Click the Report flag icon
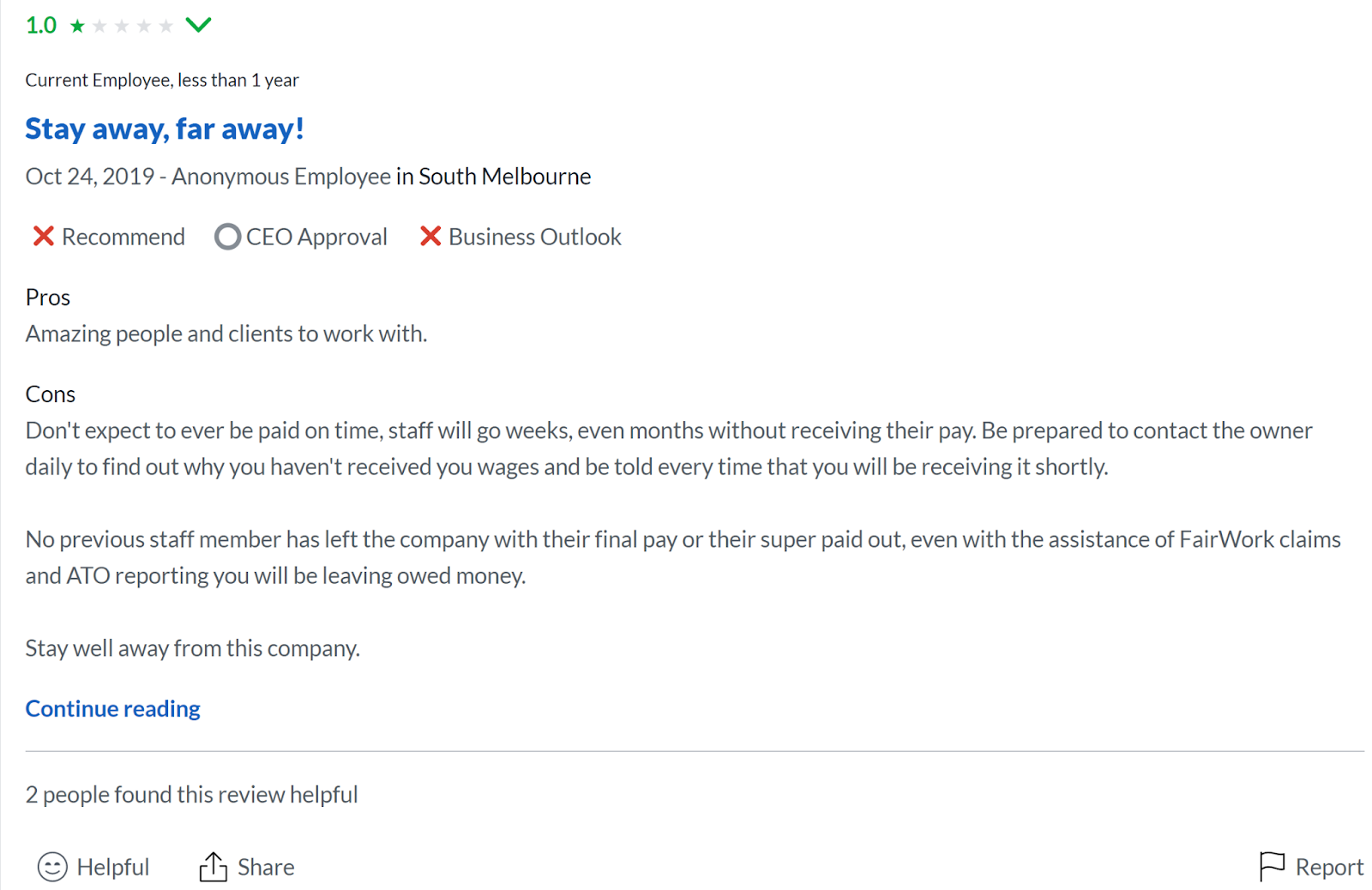Viewport: 1372px width, 890px height. coord(1272,866)
